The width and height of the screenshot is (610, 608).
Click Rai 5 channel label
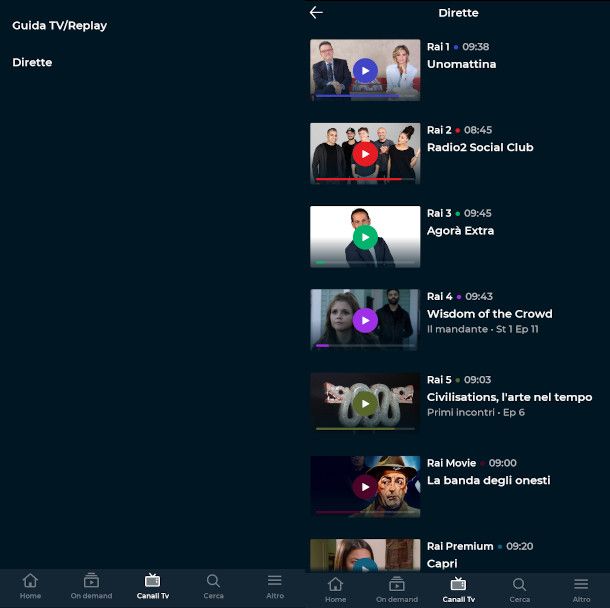(439, 380)
